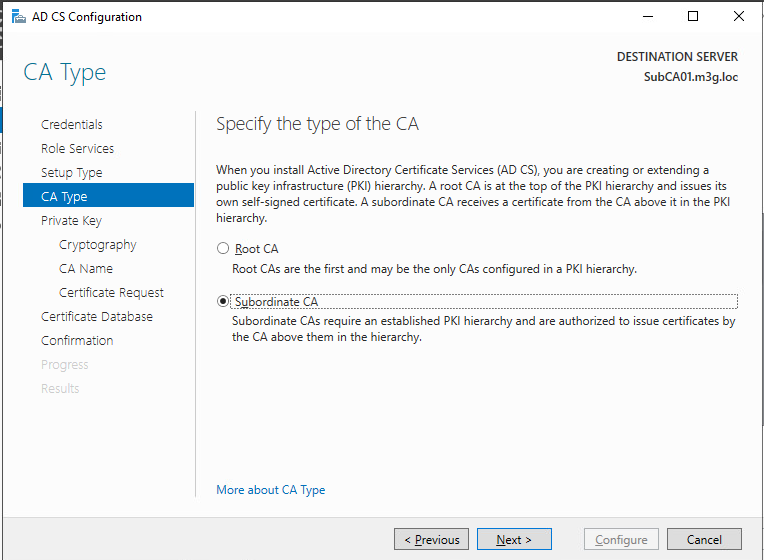Go to Role Services step

point(77,149)
